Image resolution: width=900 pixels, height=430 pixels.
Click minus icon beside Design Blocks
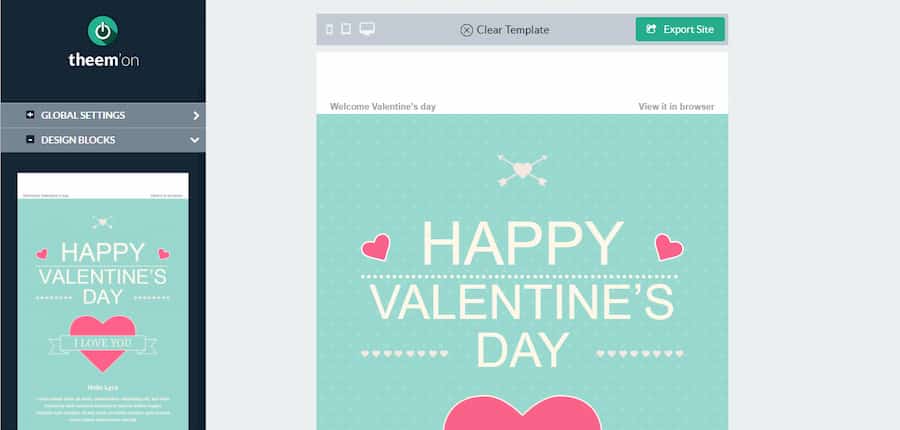coord(30,140)
